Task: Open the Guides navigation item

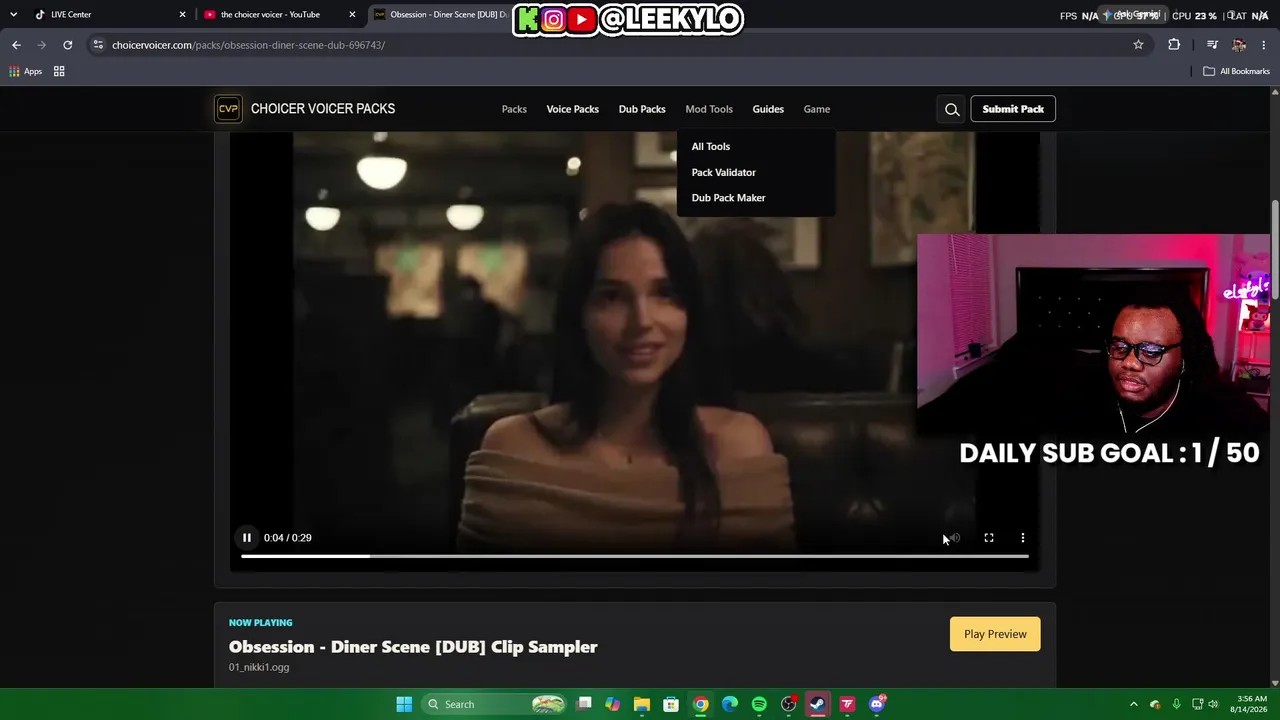Action: click(768, 109)
